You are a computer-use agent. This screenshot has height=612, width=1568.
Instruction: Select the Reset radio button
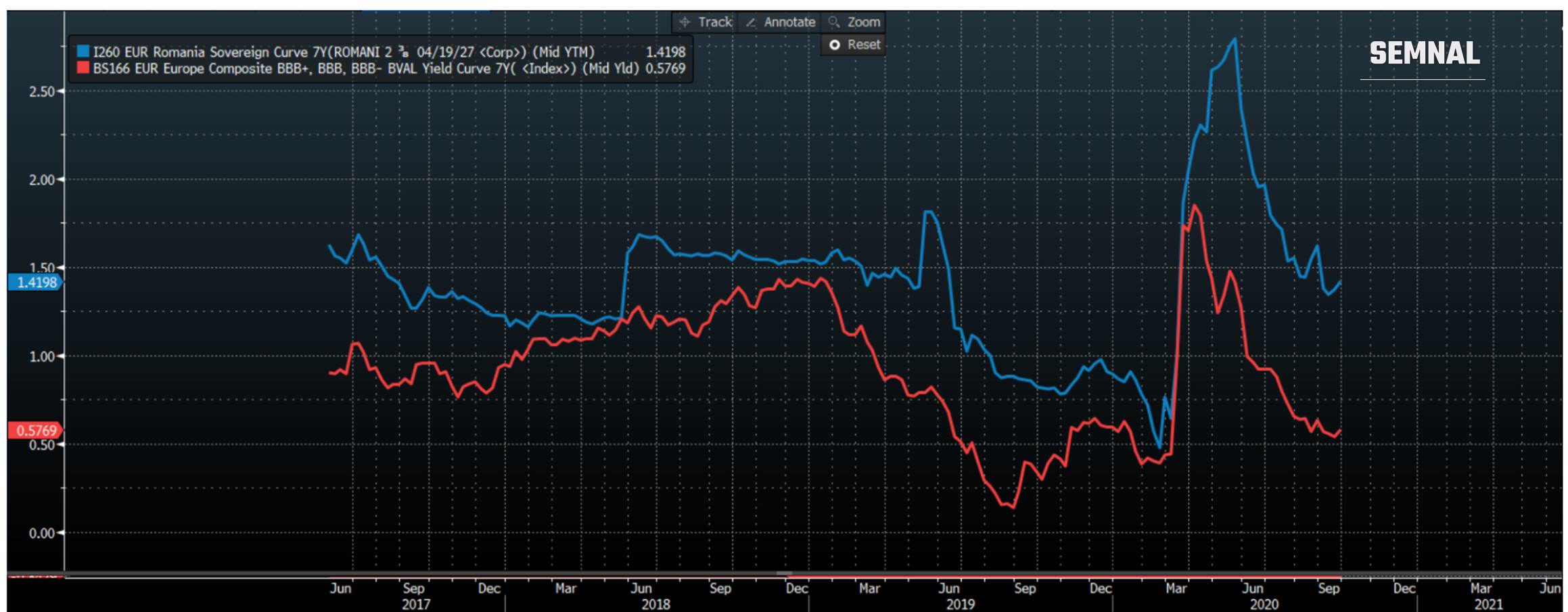click(x=835, y=45)
